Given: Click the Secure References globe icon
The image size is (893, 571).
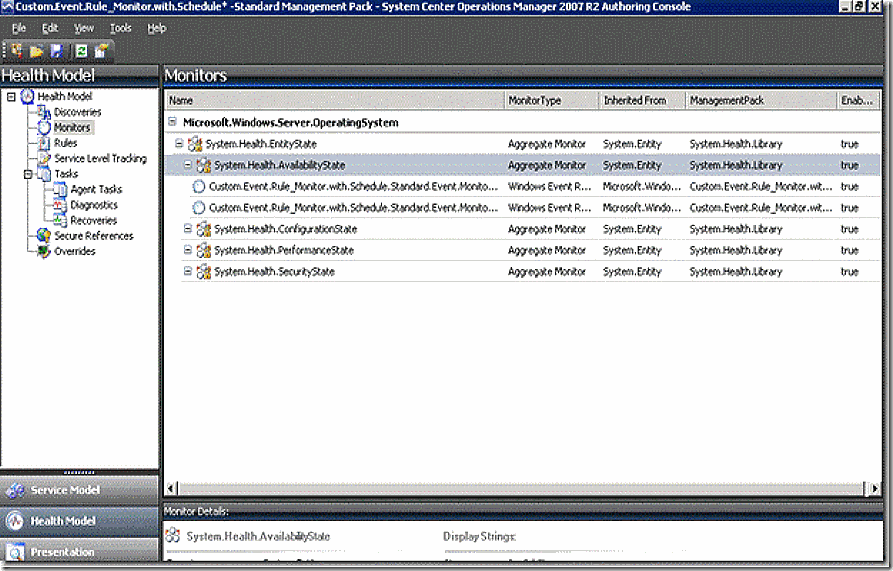Looking at the screenshot, I should 44,236.
